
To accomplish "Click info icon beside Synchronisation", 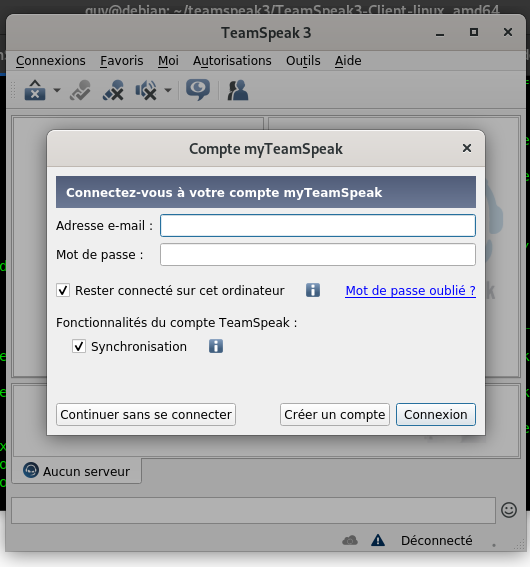I will coord(216,346).
